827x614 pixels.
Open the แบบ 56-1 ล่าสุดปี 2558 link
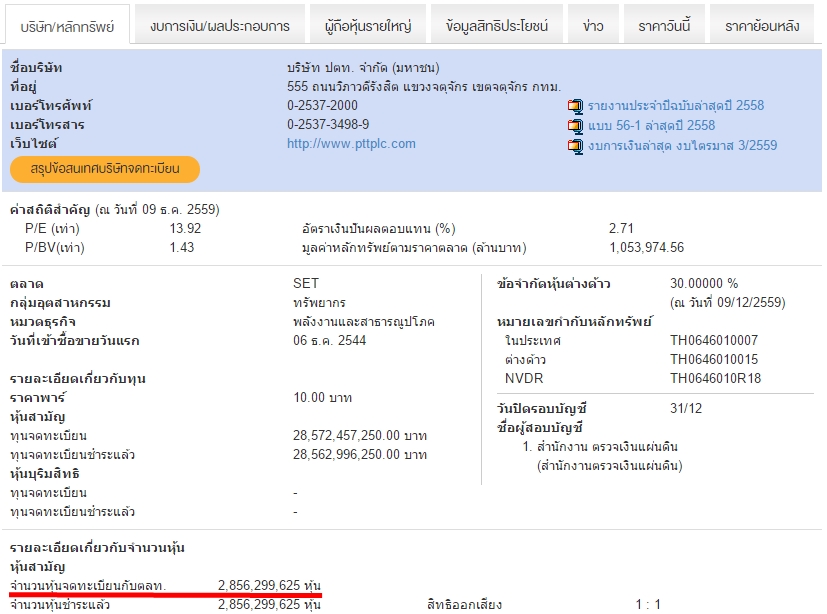[651, 126]
